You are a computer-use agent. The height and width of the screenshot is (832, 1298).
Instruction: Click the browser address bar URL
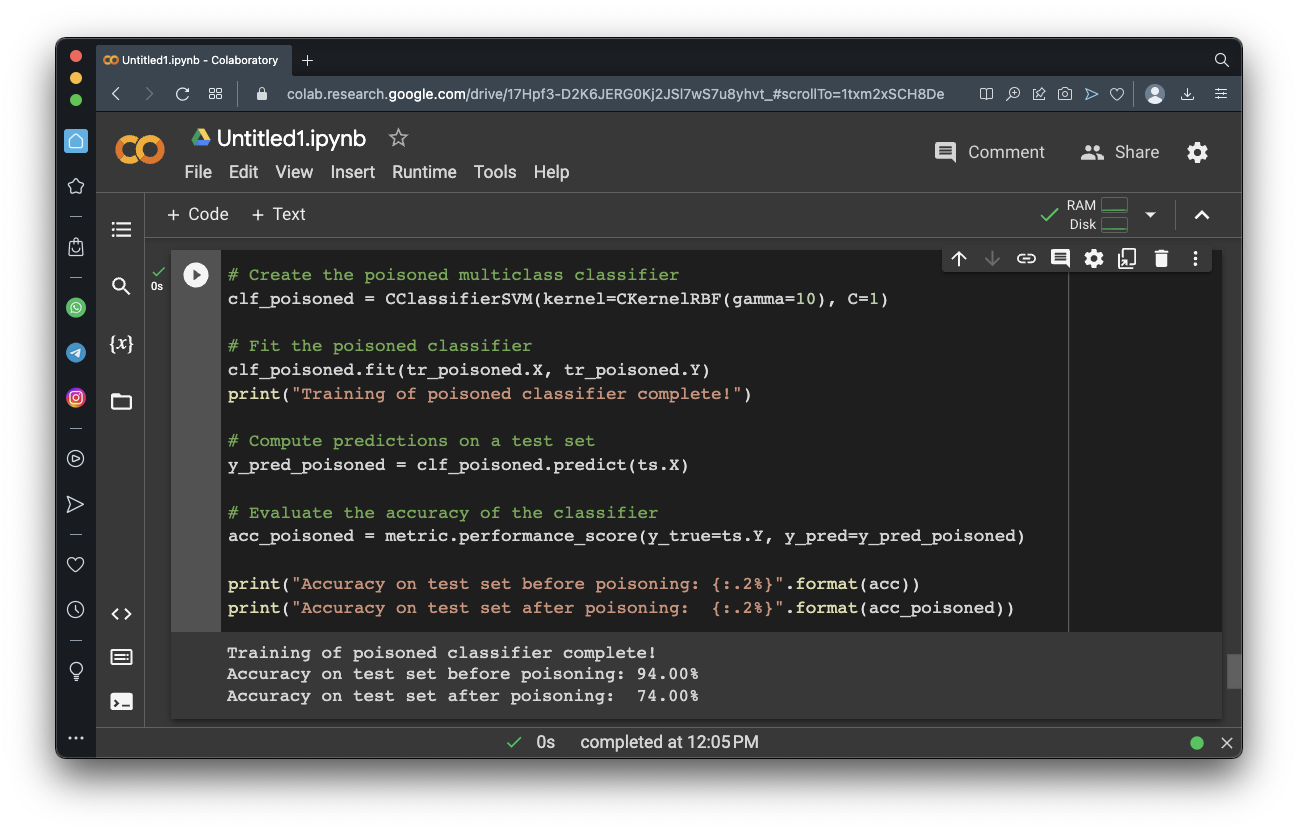(x=615, y=94)
